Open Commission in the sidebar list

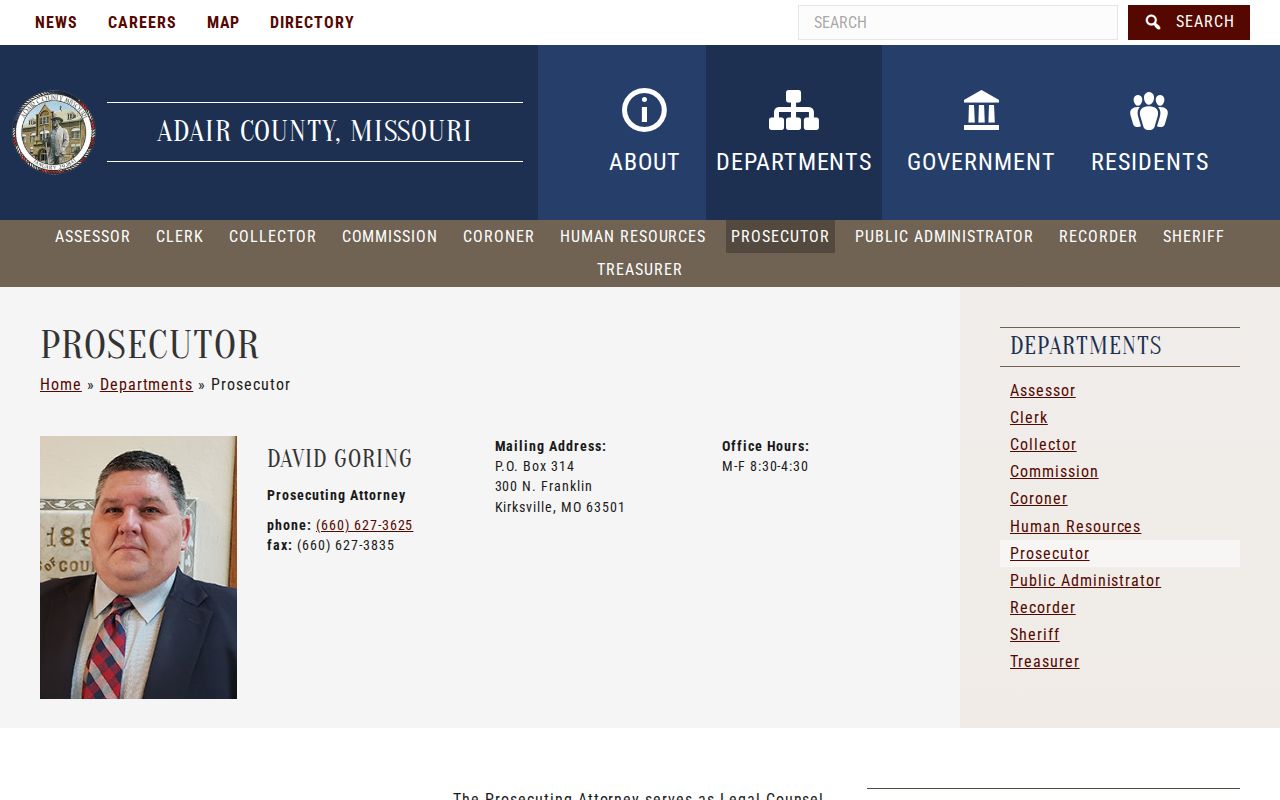tap(1054, 471)
